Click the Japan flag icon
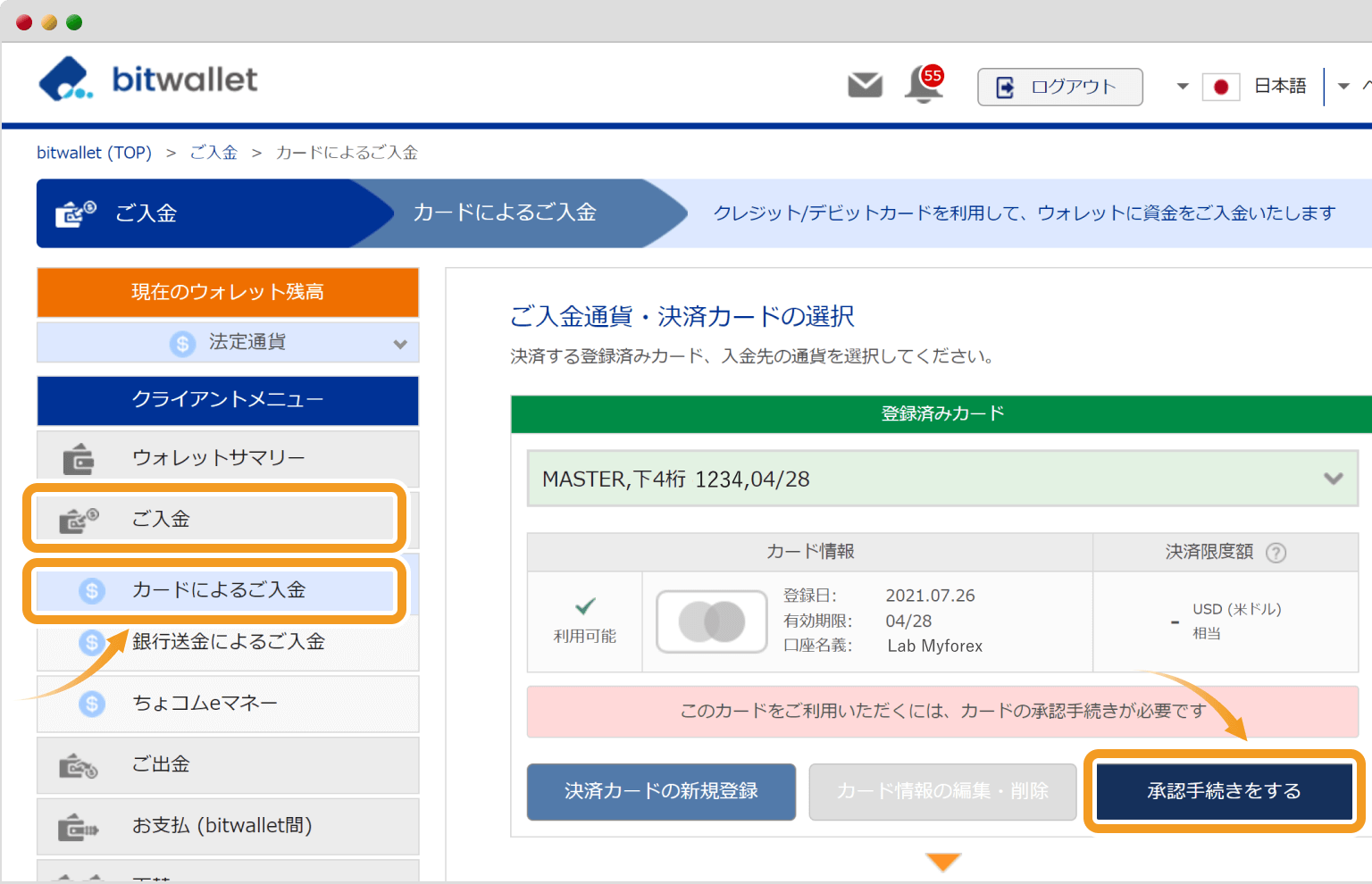Viewport: 1372px width, 884px height. click(1221, 87)
